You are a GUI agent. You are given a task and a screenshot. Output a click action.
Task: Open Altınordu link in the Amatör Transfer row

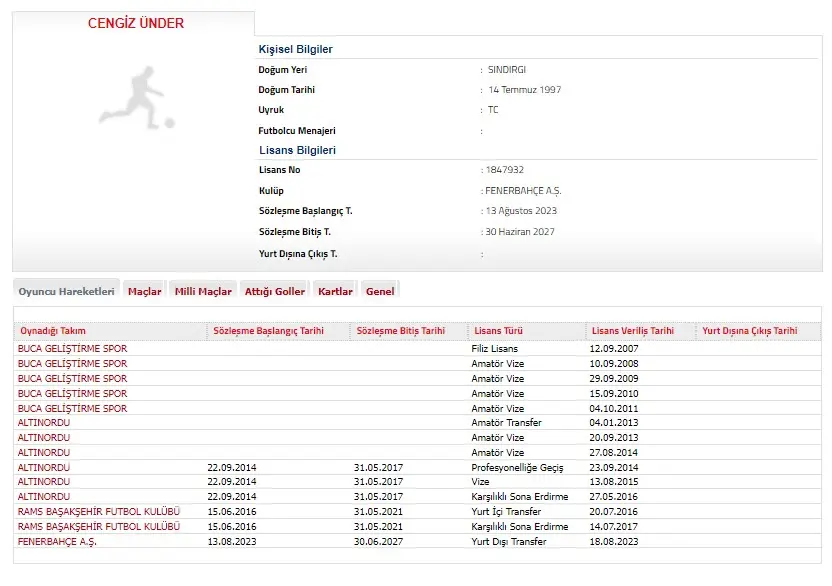(x=44, y=423)
